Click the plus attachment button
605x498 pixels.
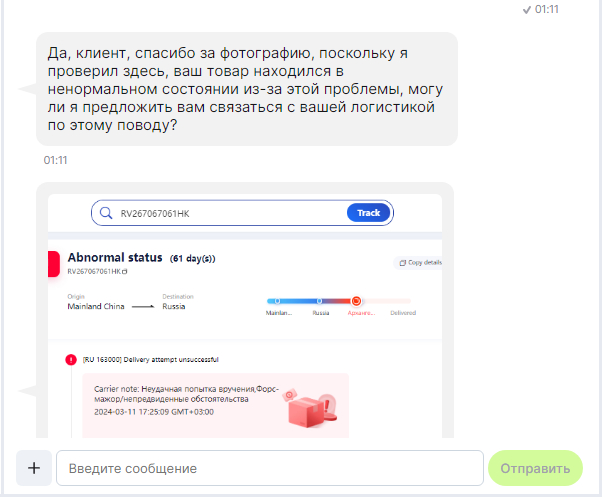[x=34, y=468]
